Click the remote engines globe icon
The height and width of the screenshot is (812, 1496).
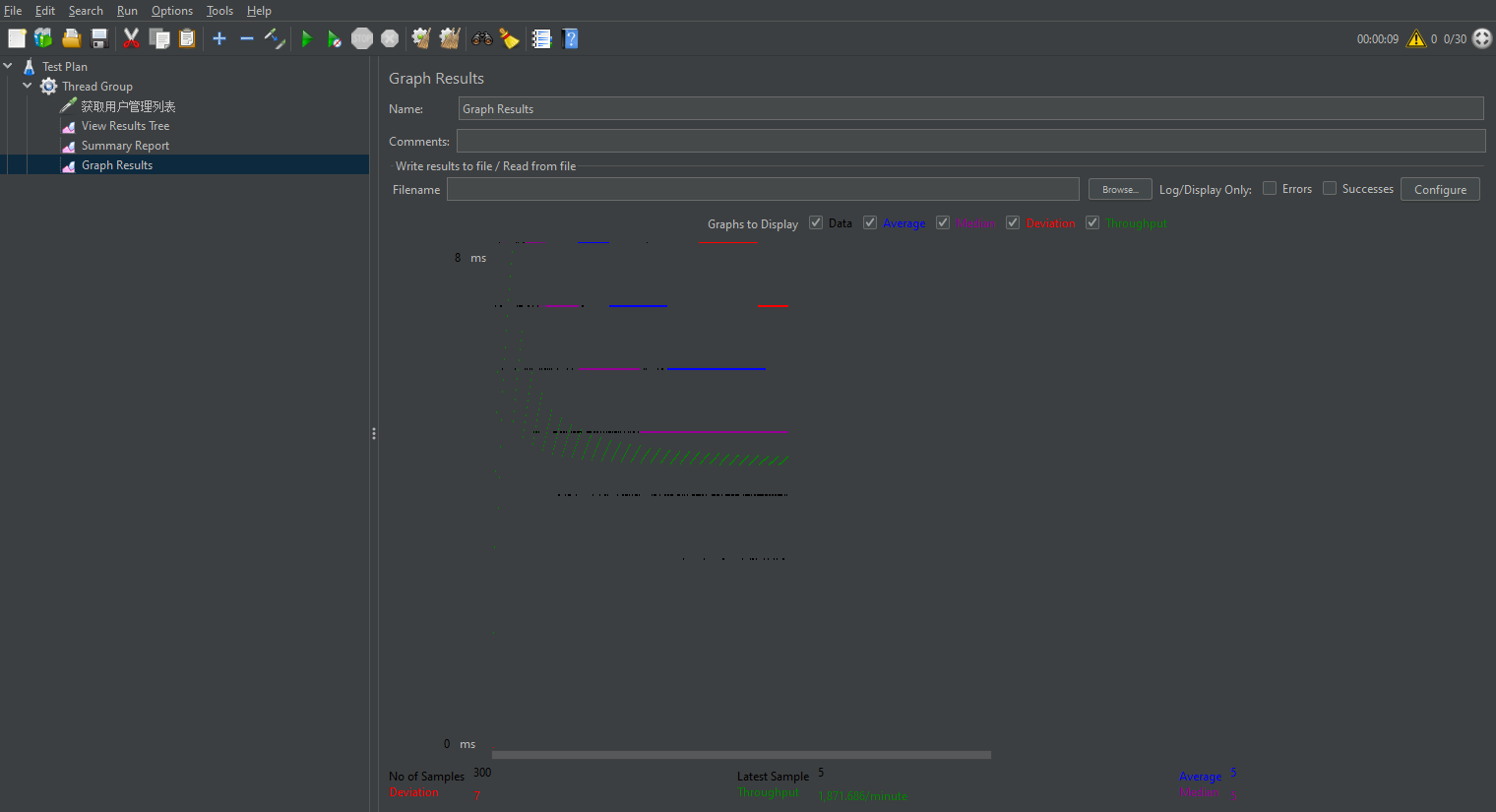(x=1482, y=38)
